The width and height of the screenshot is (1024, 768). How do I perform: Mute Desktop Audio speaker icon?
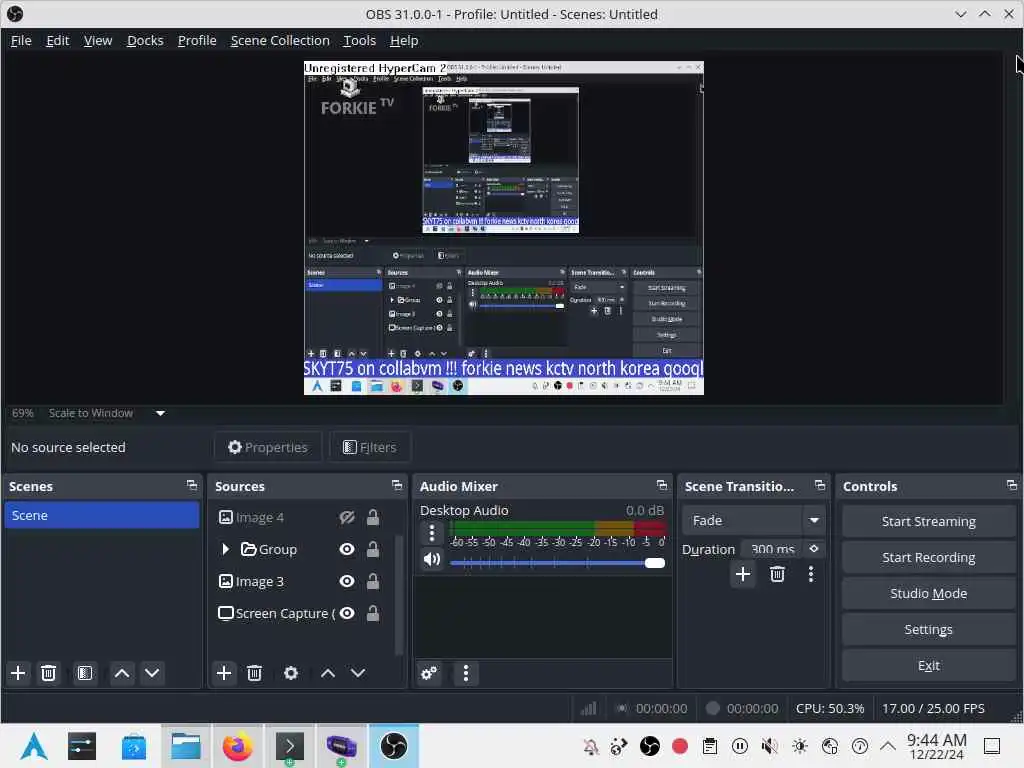[432, 560]
